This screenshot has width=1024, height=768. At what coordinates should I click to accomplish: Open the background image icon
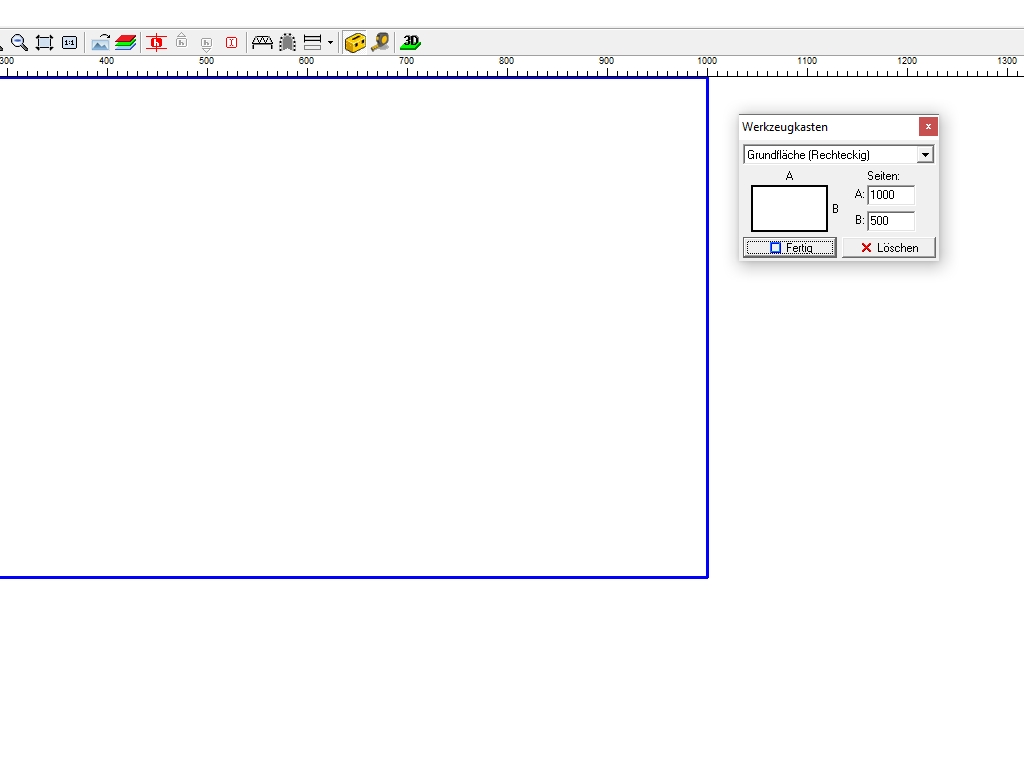click(101, 42)
